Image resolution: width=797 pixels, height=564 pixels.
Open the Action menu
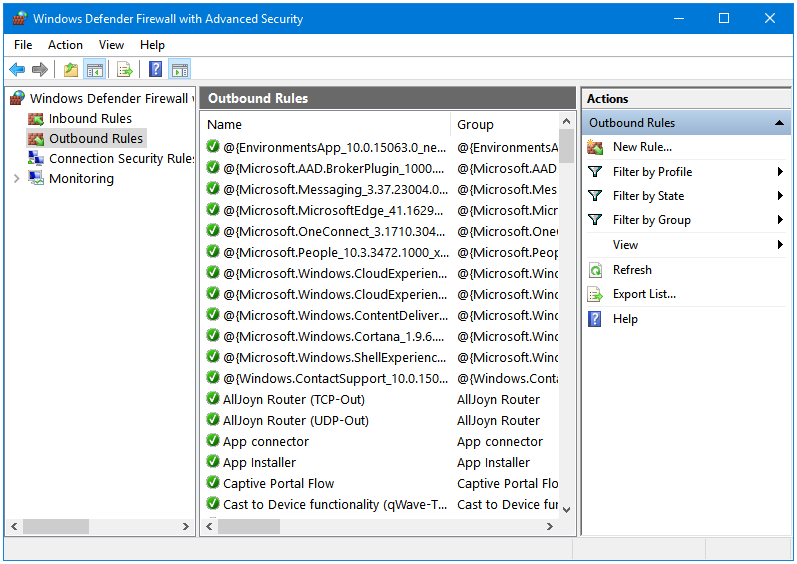pos(65,45)
